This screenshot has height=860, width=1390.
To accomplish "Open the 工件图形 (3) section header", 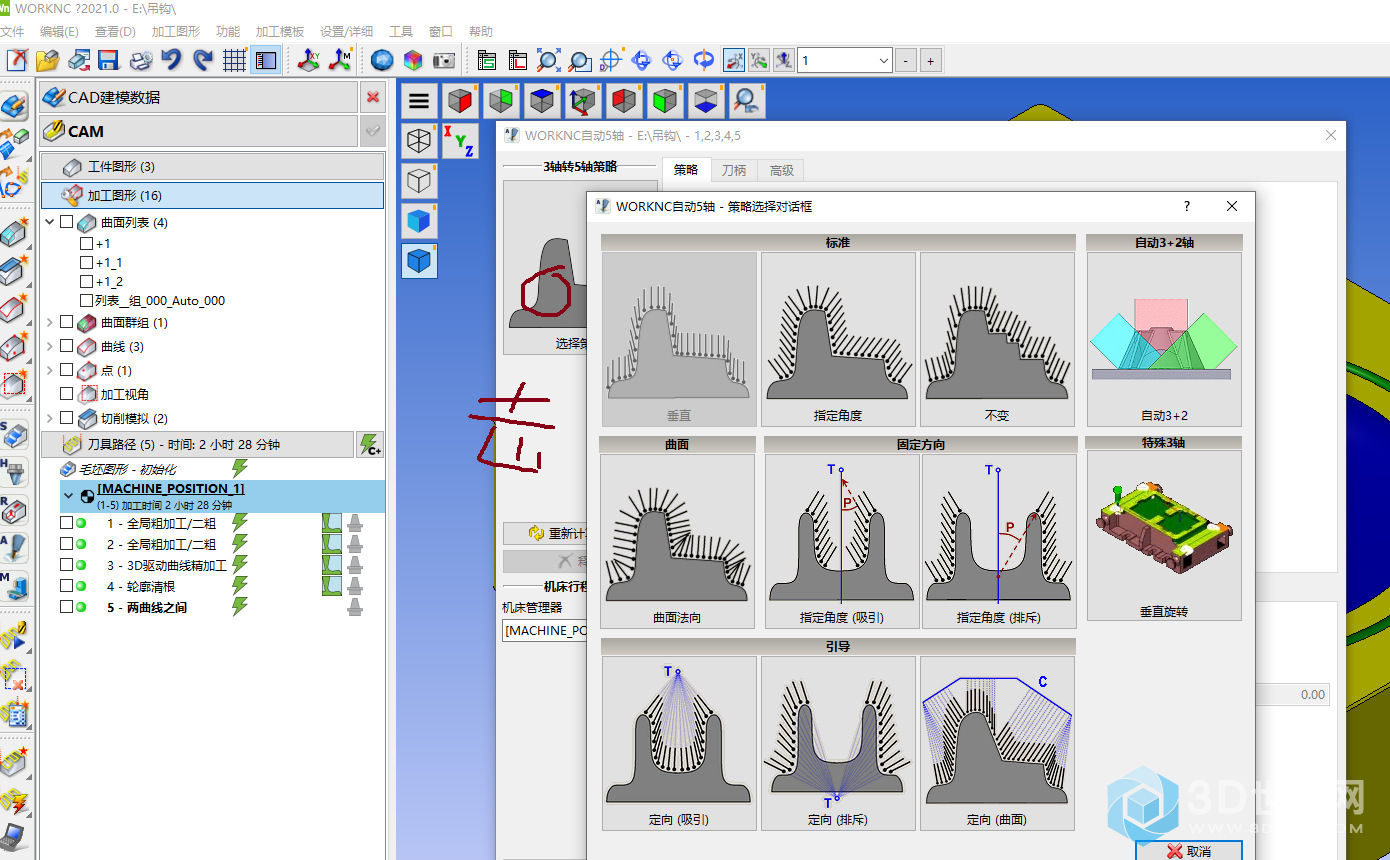I will coord(212,166).
